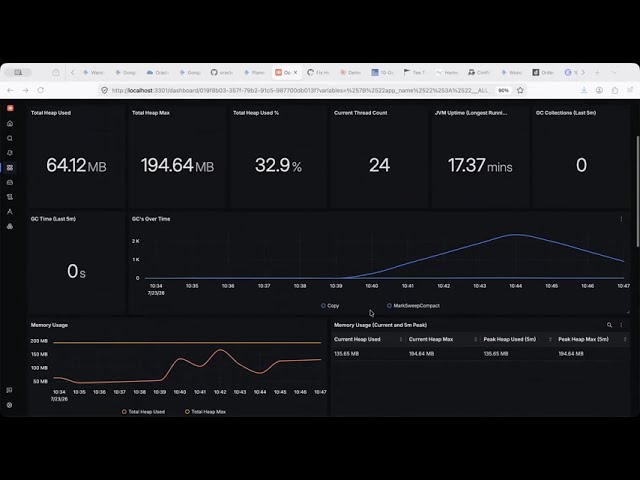Click the GC Collections (Last 5m) title

[x=566, y=113]
